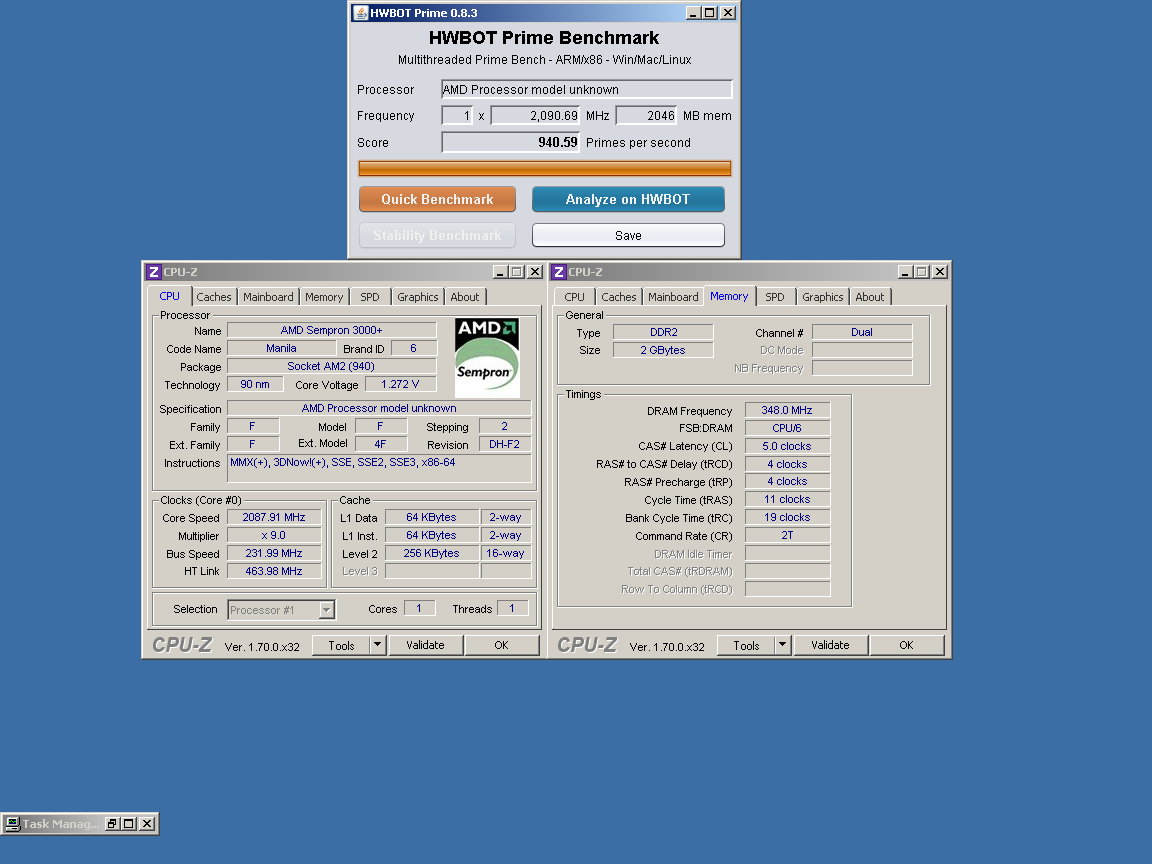
Task: Click the Level 2 256 KBytes cache value
Action: [431, 553]
